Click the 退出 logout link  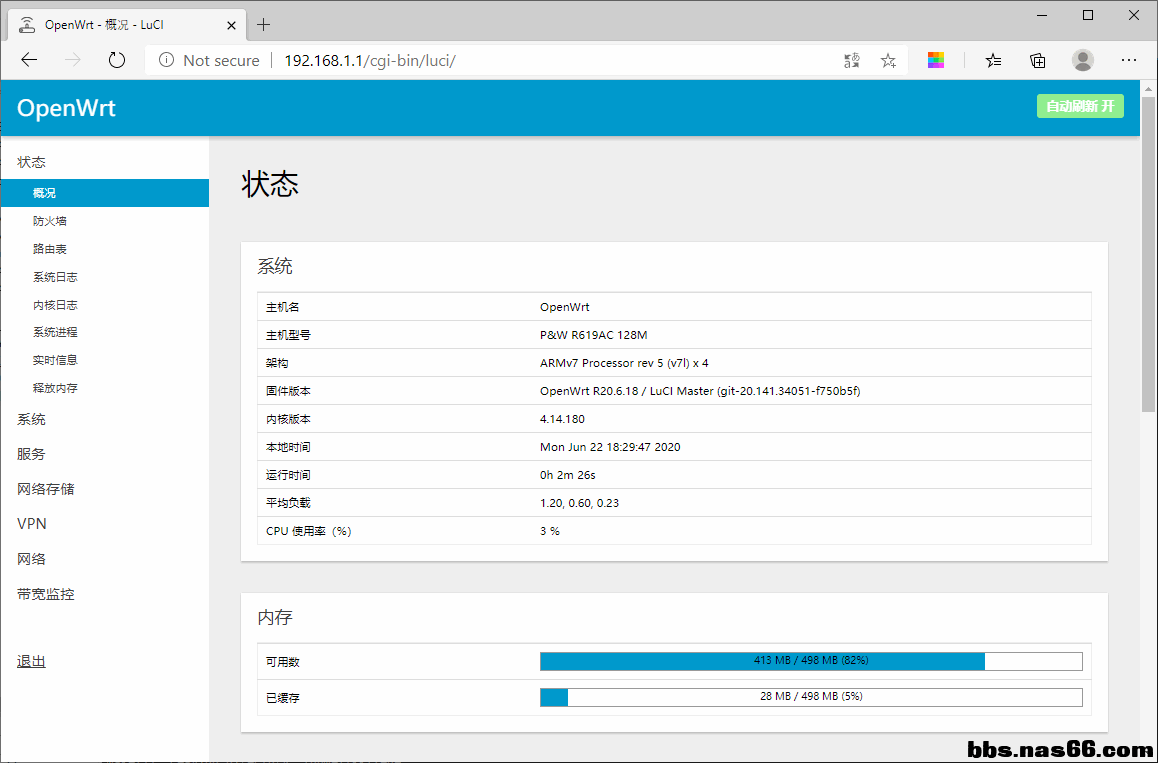click(31, 661)
